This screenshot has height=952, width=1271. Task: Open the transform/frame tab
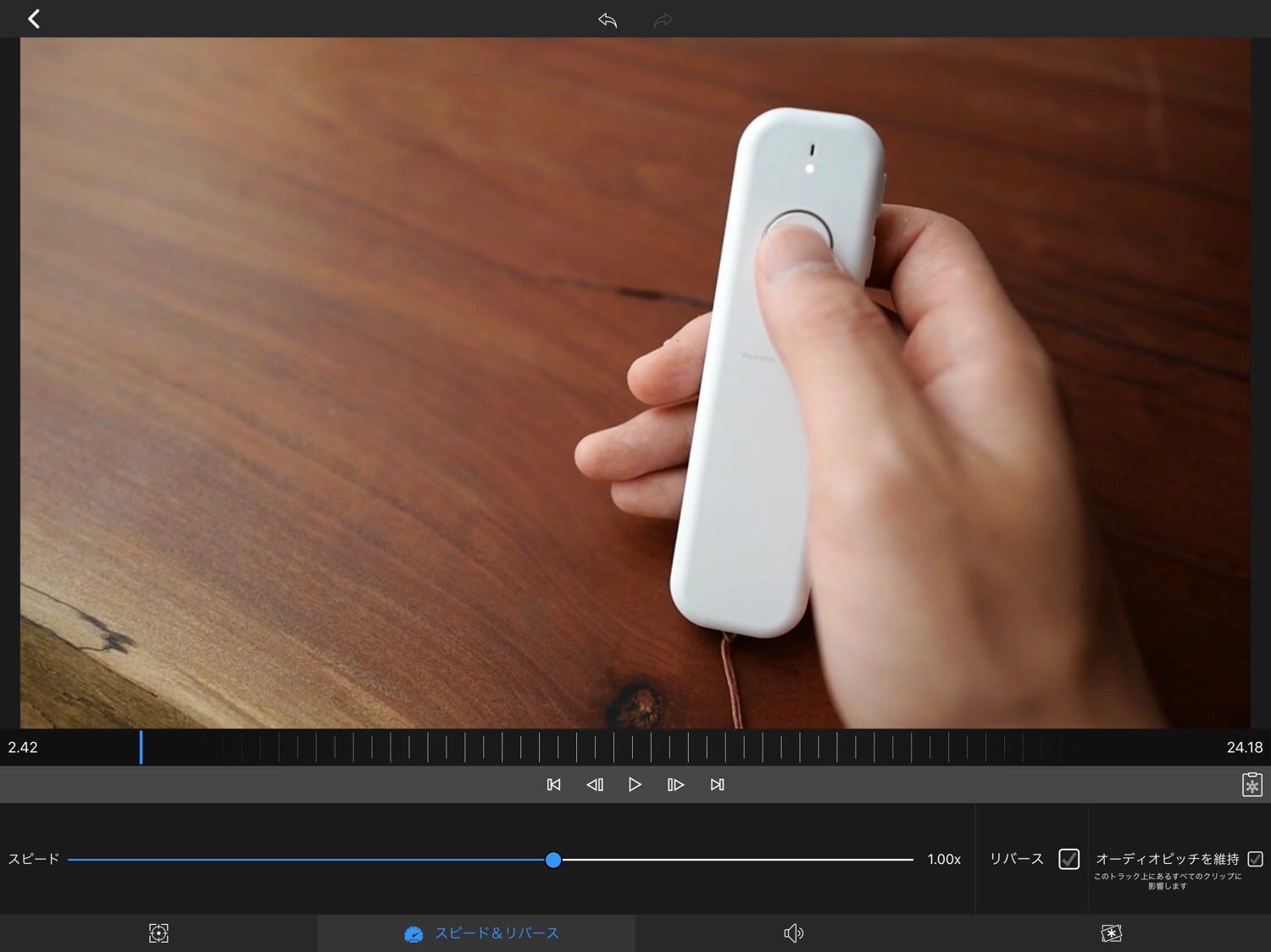(x=158, y=933)
